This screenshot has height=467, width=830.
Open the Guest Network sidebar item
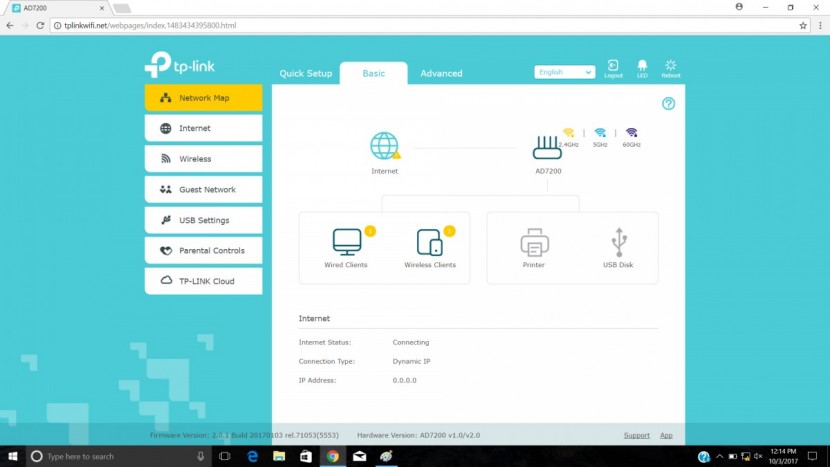[x=203, y=190]
